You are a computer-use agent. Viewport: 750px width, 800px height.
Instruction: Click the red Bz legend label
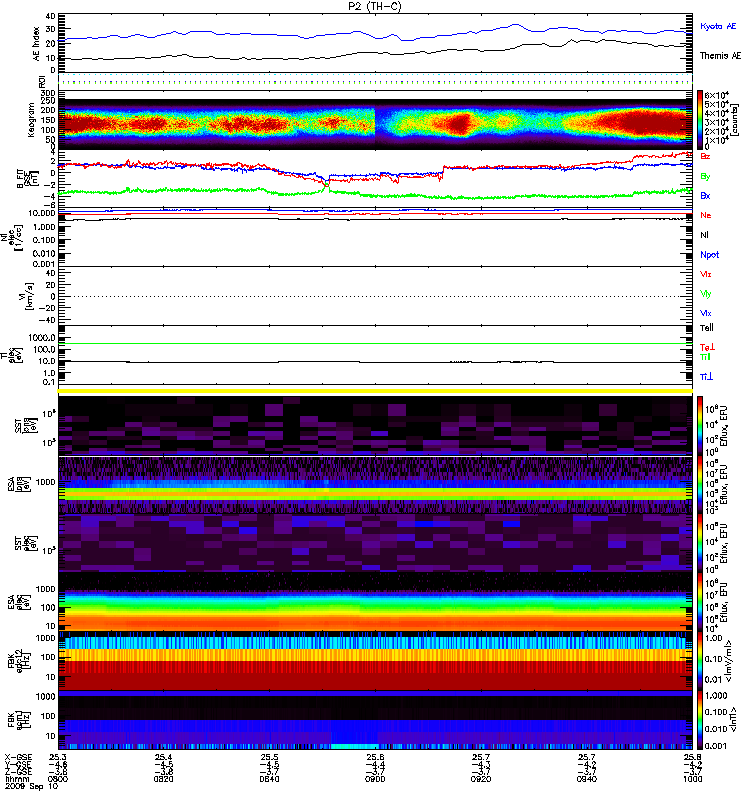[x=705, y=156]
